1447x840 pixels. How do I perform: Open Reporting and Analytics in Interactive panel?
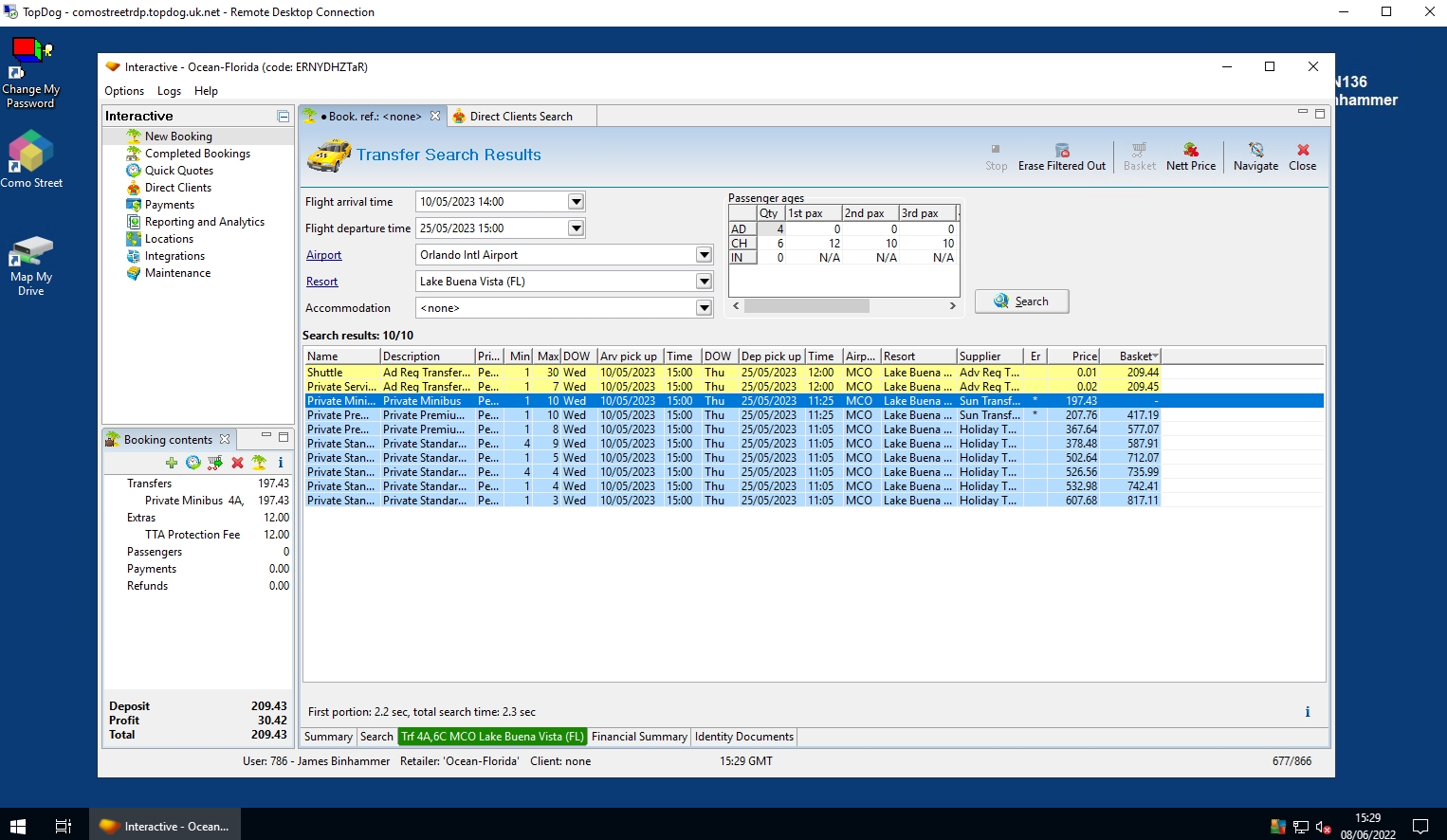tap(204, 222)
